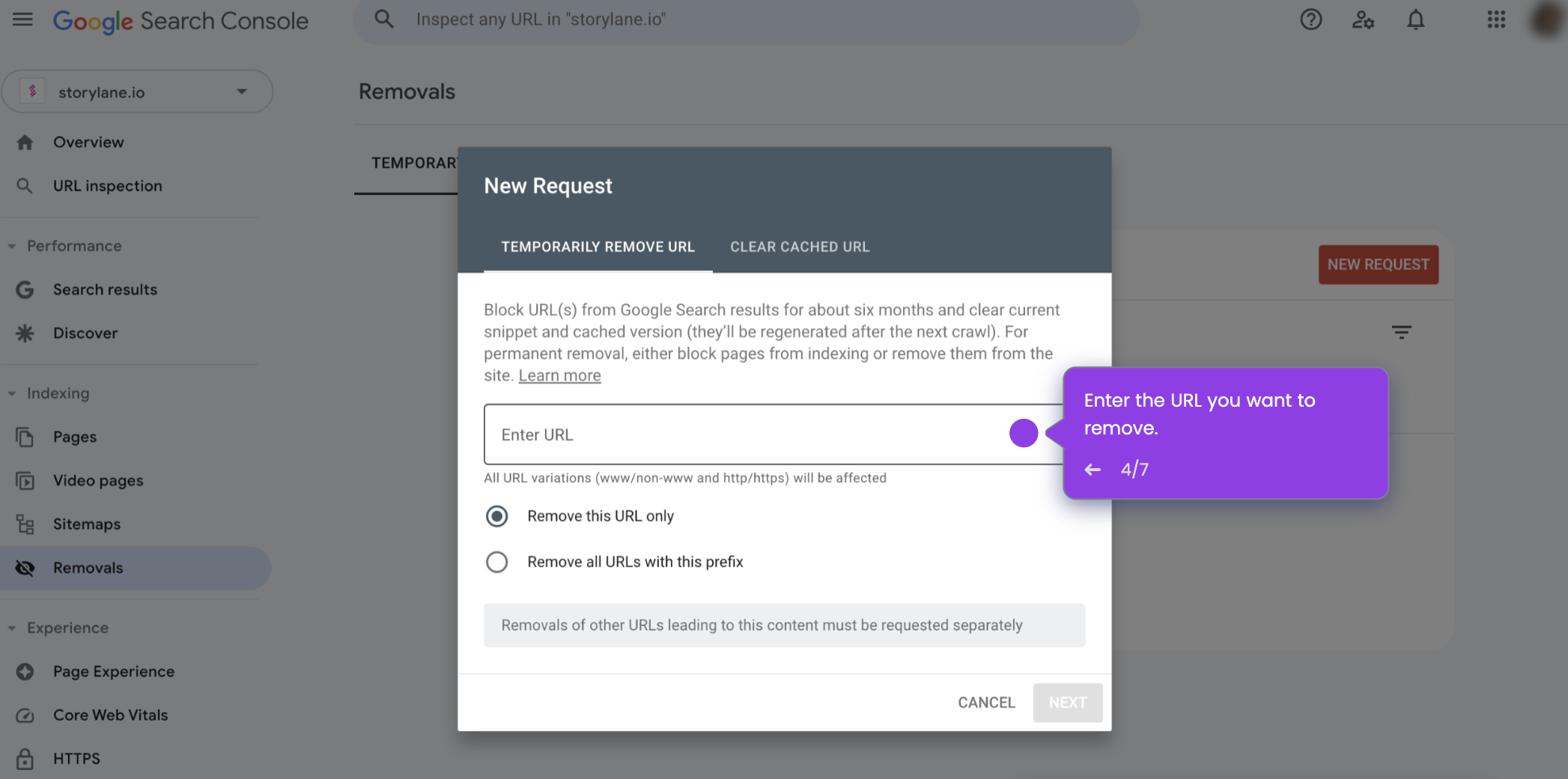Select Remove all URLs with this prefix

pyautogui.click(x=496, y=562)
